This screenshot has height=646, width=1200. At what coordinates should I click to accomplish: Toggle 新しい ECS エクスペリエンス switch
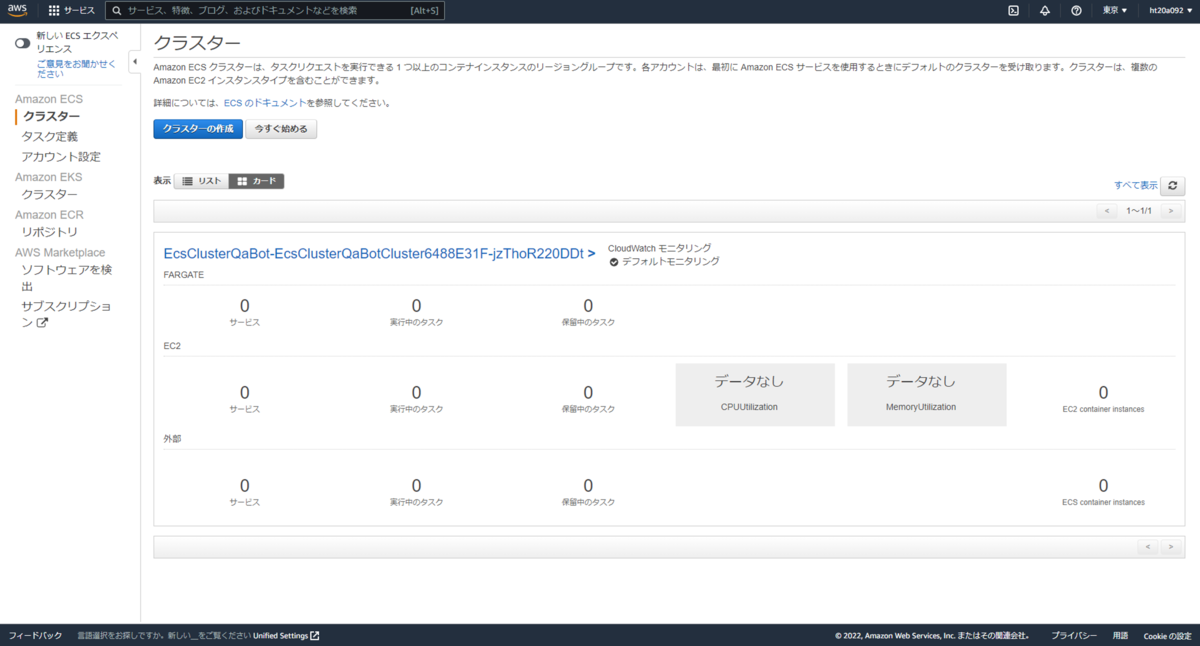[22, 43]
